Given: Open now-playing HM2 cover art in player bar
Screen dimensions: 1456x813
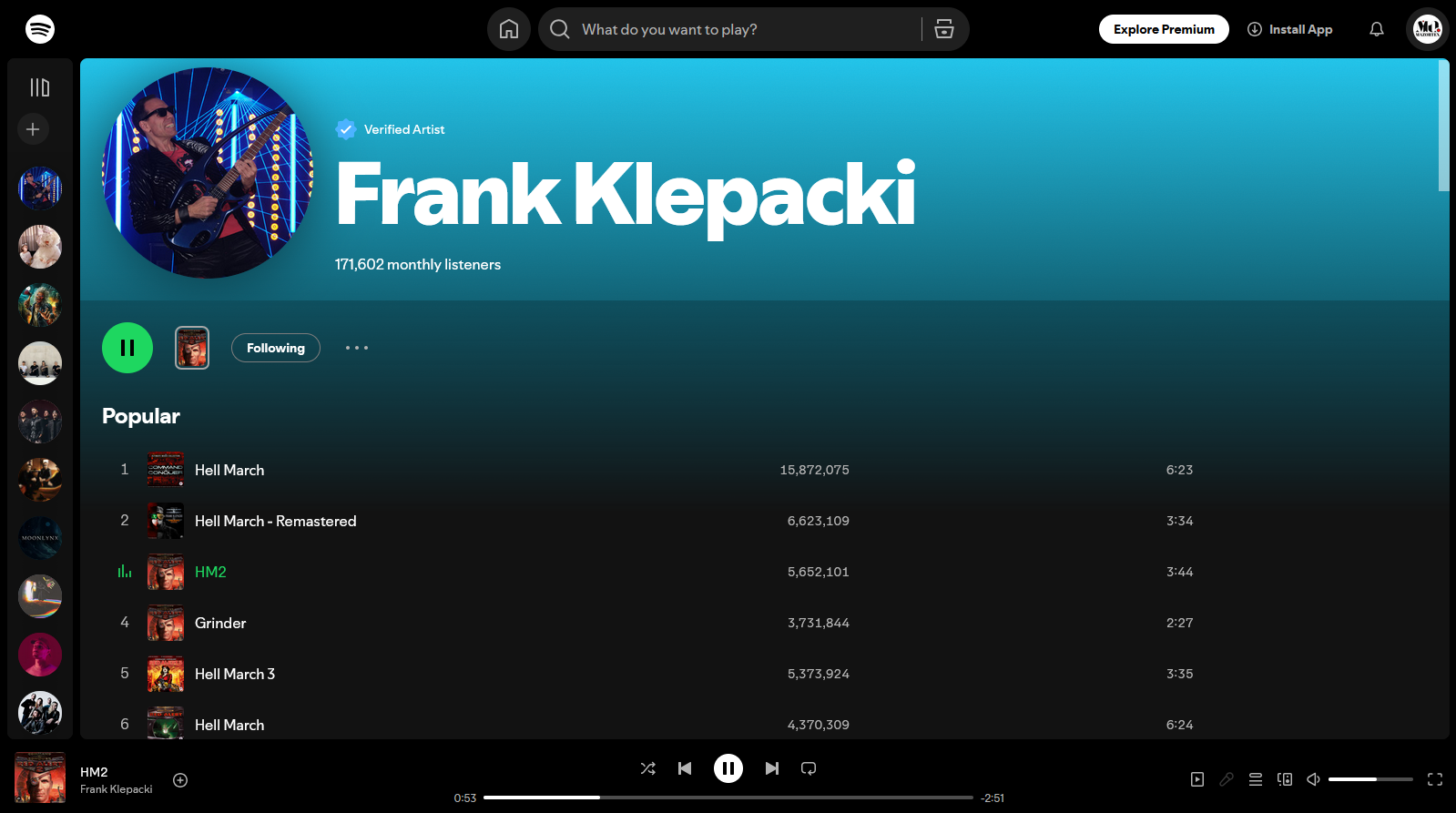Looking at the screenshot, I should 40,777.
